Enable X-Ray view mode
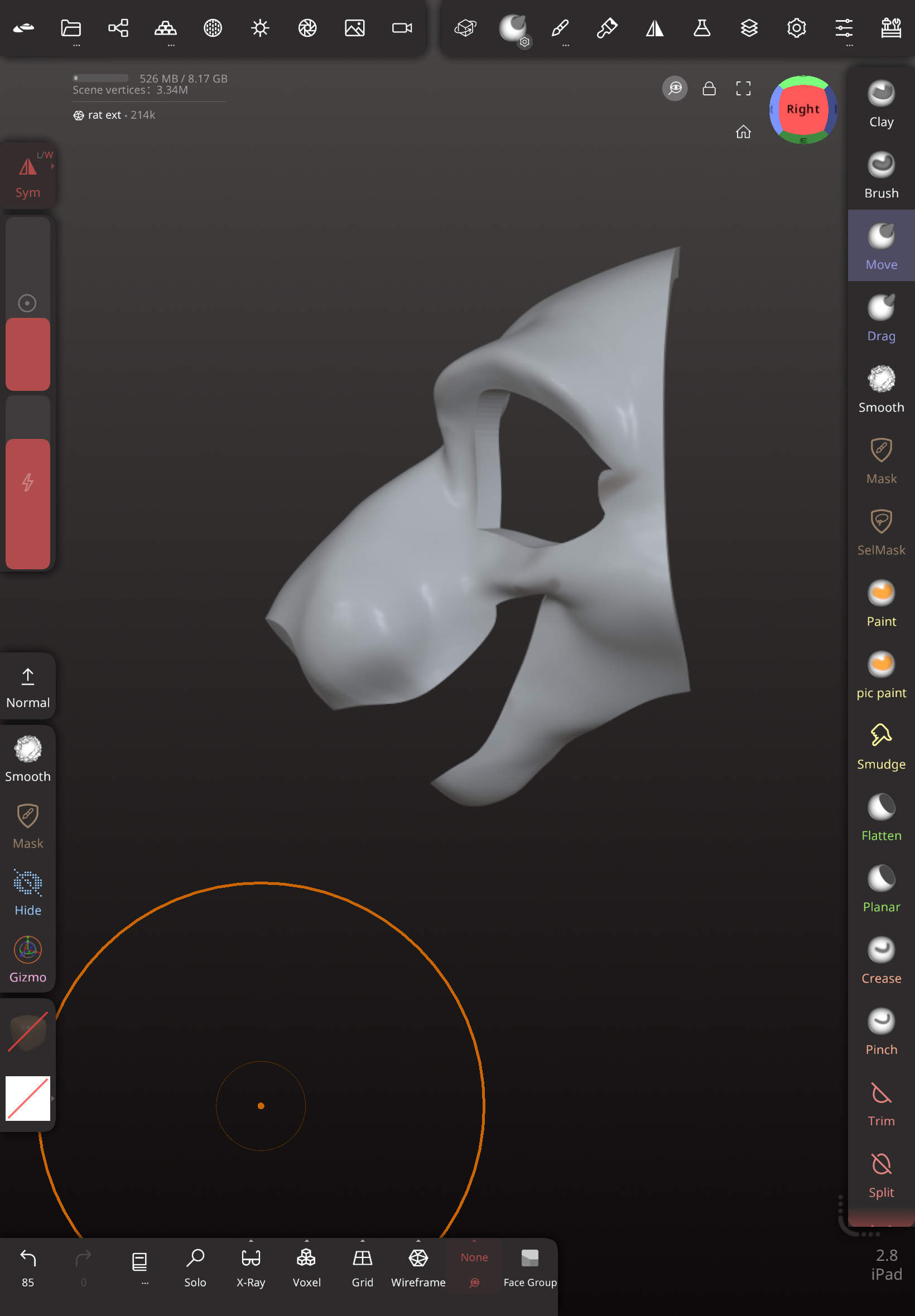This screenshot has height=1316, width=915. [251, 1267]
